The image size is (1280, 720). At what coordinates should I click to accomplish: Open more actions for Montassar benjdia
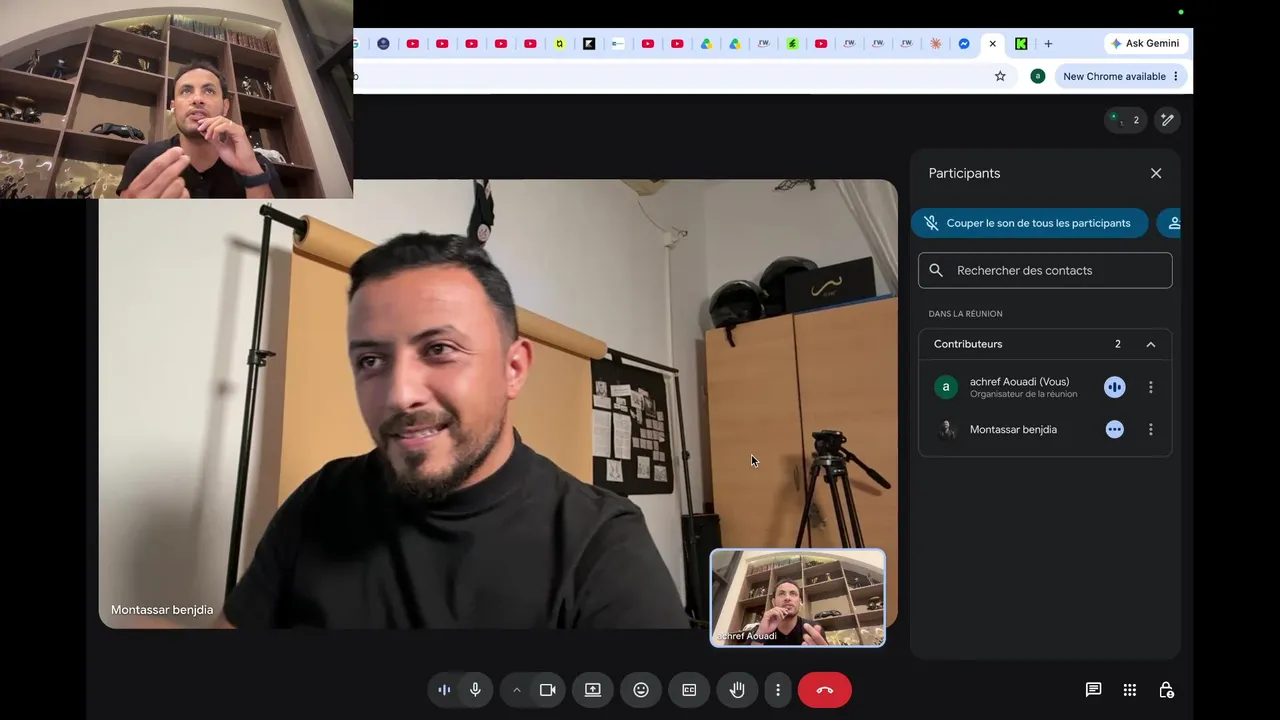[1151, 429]
